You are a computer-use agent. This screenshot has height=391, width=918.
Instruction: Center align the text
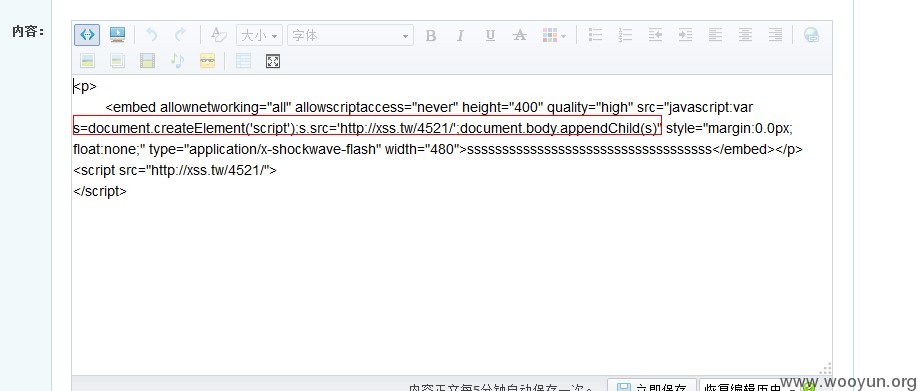point(745,35)
